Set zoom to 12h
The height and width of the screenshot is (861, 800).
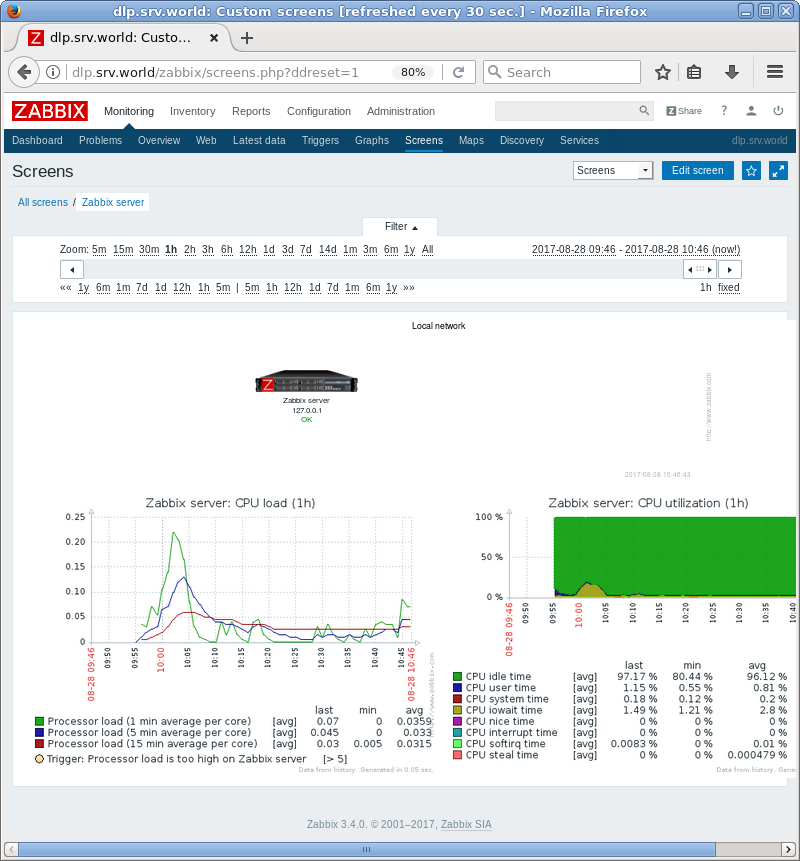pos(248,250)
